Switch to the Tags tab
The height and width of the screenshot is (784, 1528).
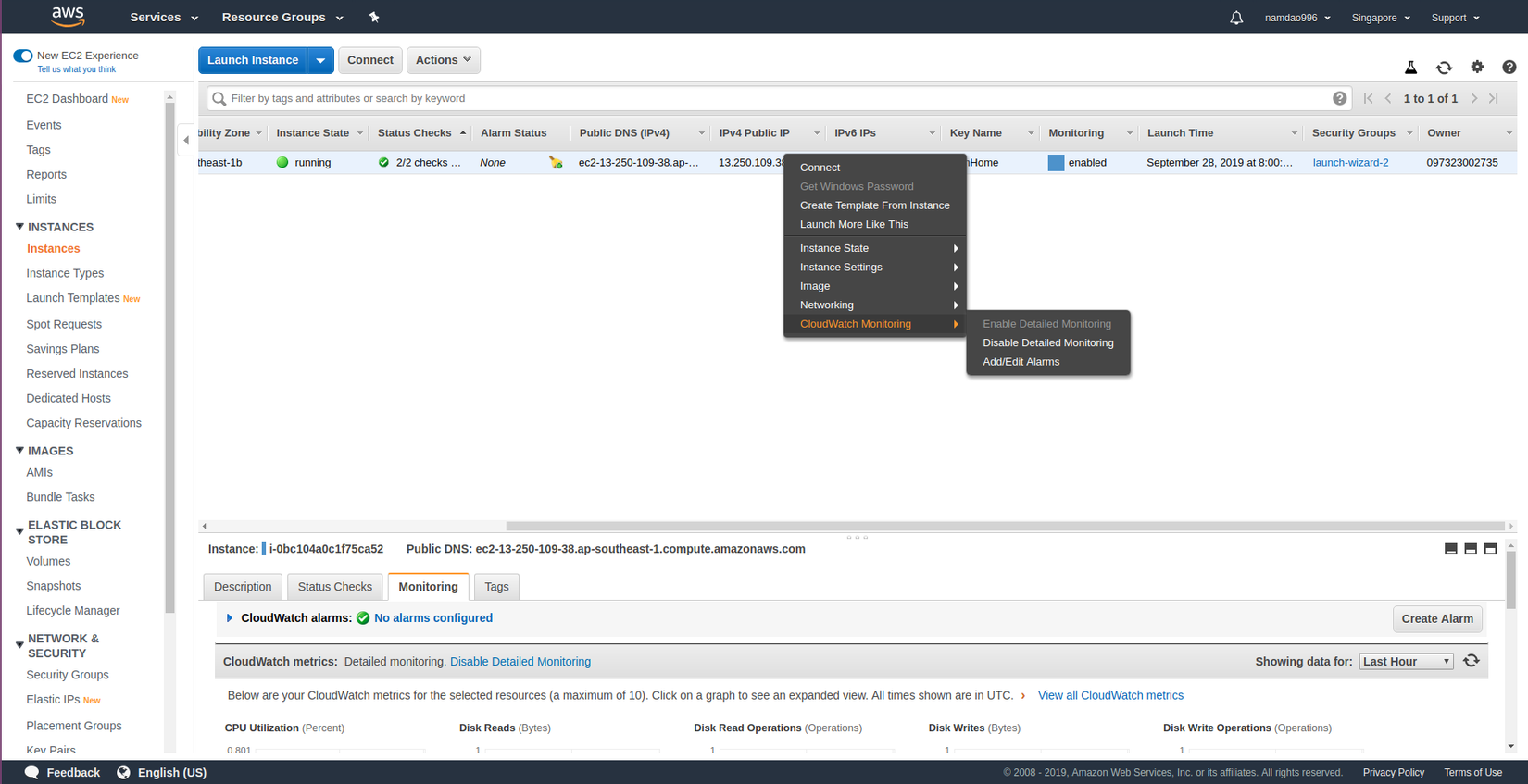pos(497,587)
